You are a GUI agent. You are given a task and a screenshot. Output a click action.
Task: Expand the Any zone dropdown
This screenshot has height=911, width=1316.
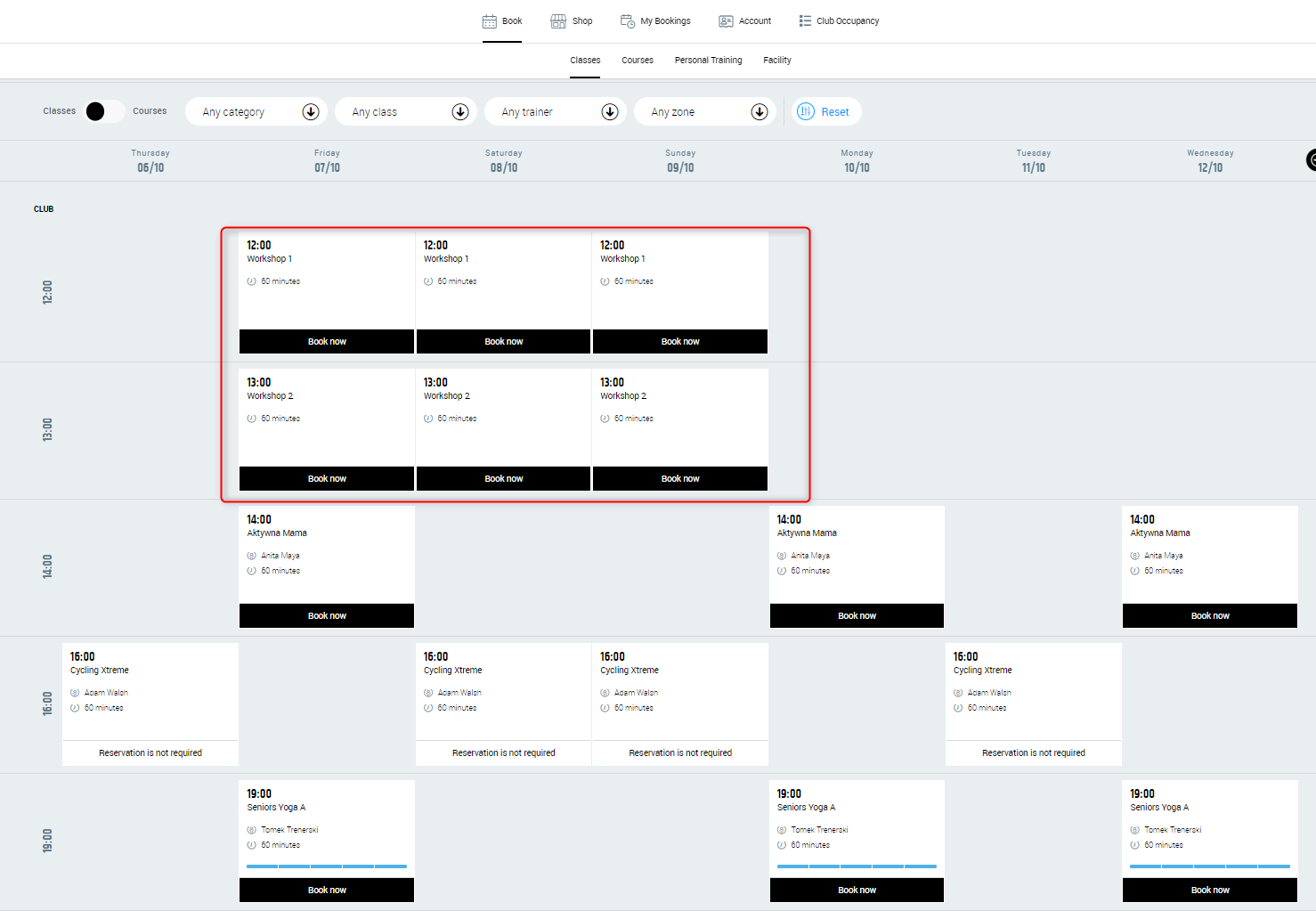click(759, 111)
